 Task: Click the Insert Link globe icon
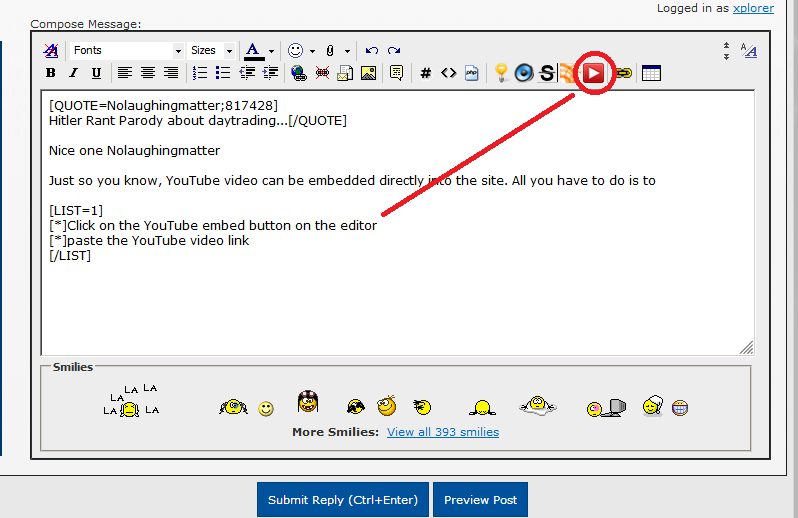(299, 73)
